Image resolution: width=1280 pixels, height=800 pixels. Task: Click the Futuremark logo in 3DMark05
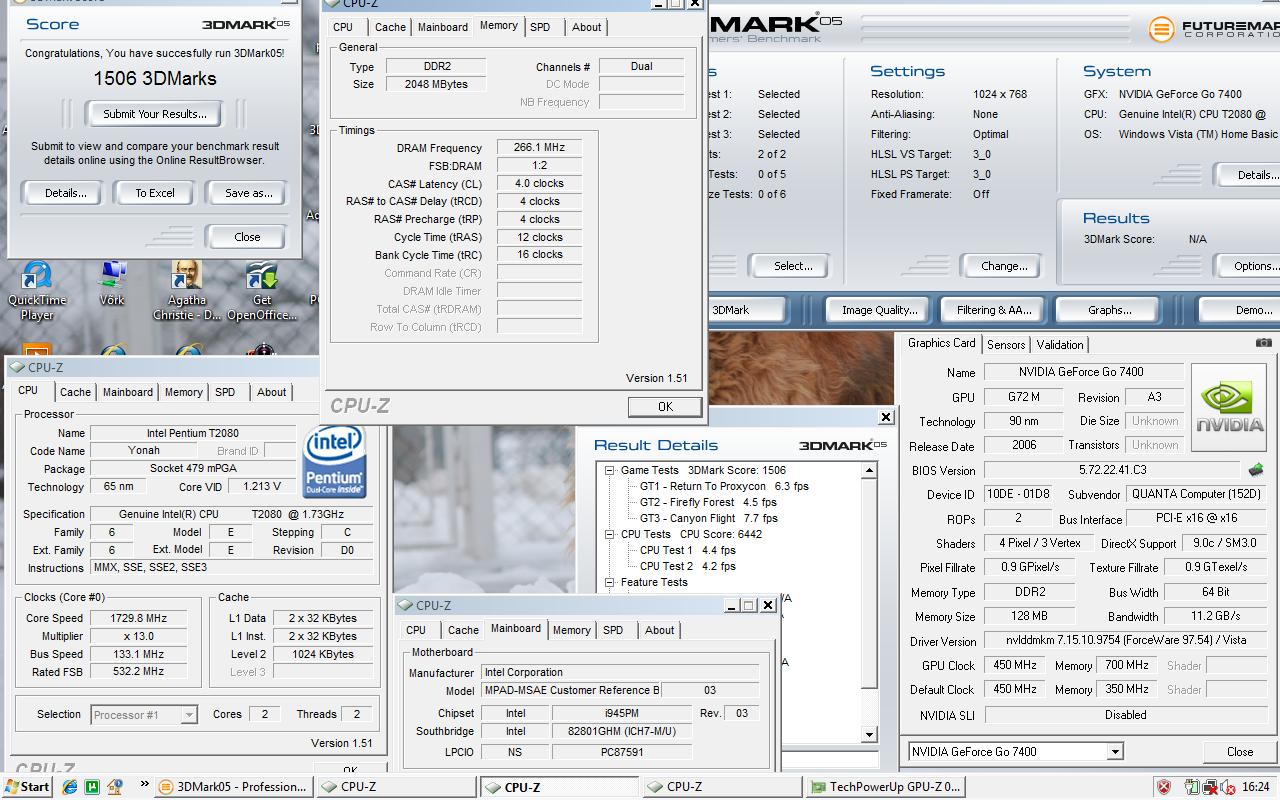coord(1212,28)
